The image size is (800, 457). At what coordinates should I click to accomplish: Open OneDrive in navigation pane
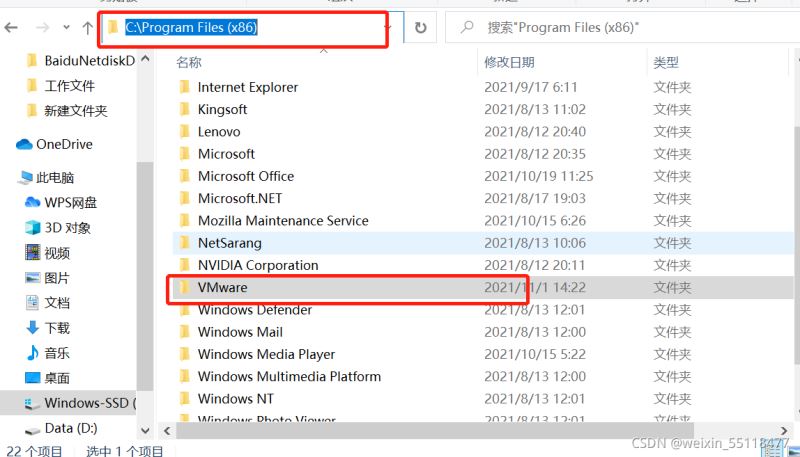[x=64, y=144]
